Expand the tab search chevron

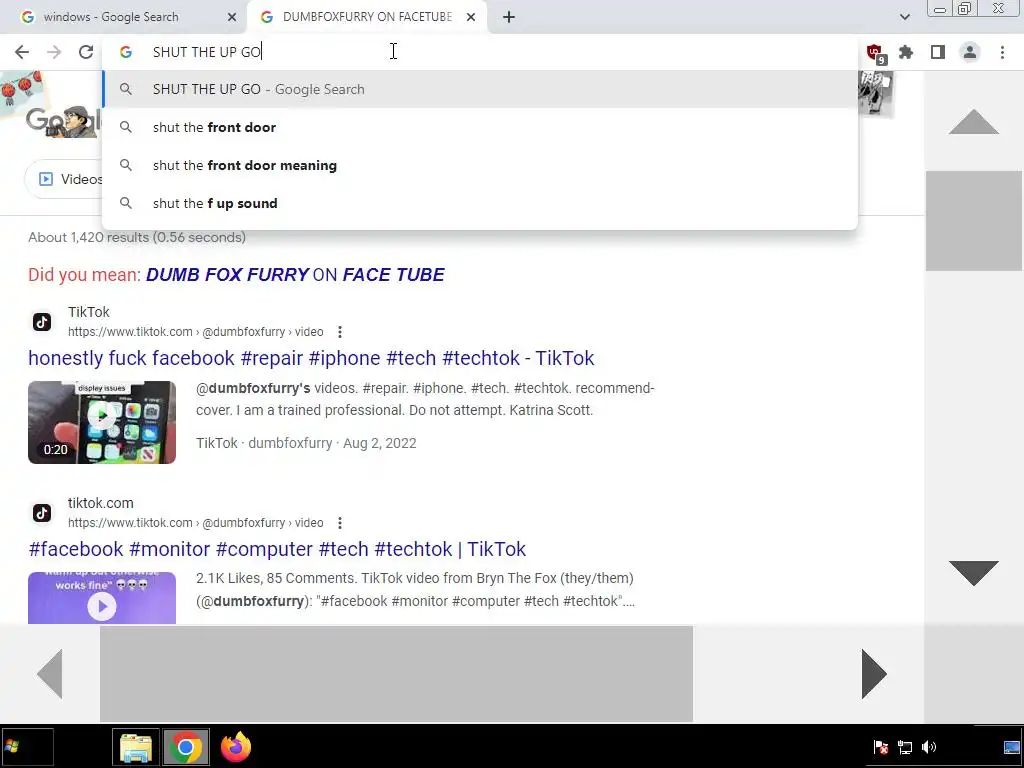(x=904, y=17)
